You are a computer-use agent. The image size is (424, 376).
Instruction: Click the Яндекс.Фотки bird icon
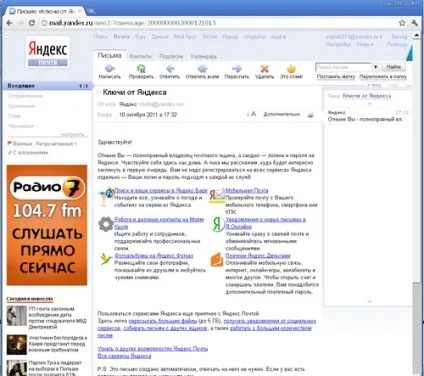point(106,259)
